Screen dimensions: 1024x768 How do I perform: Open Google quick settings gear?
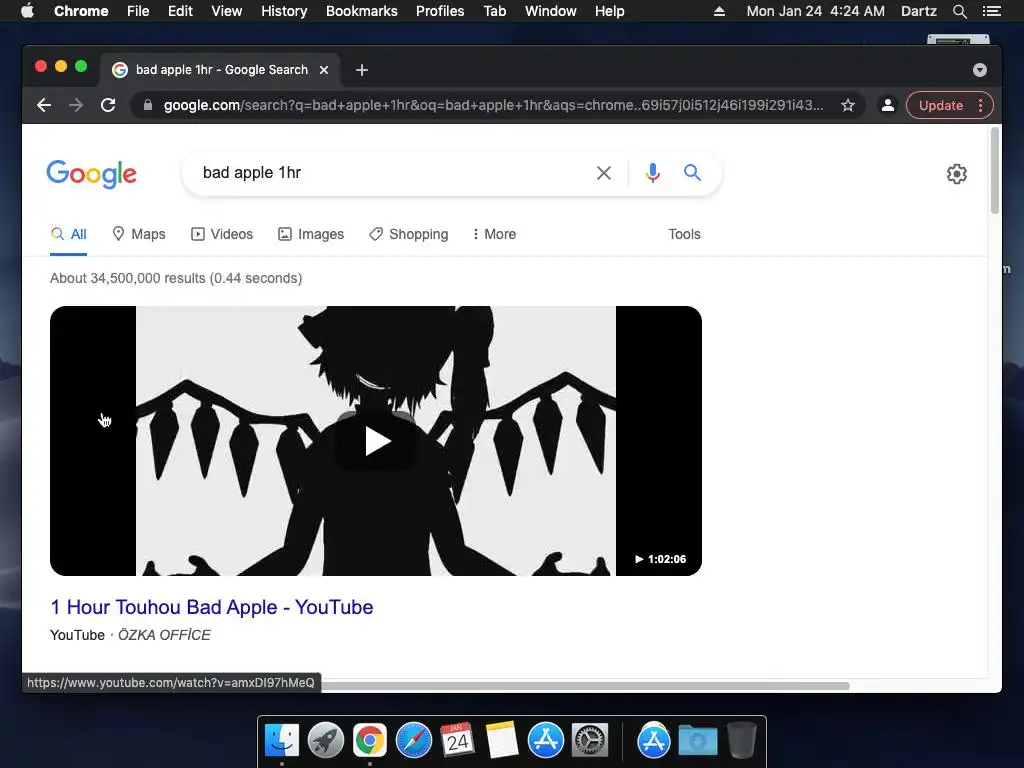pos(957,174)
